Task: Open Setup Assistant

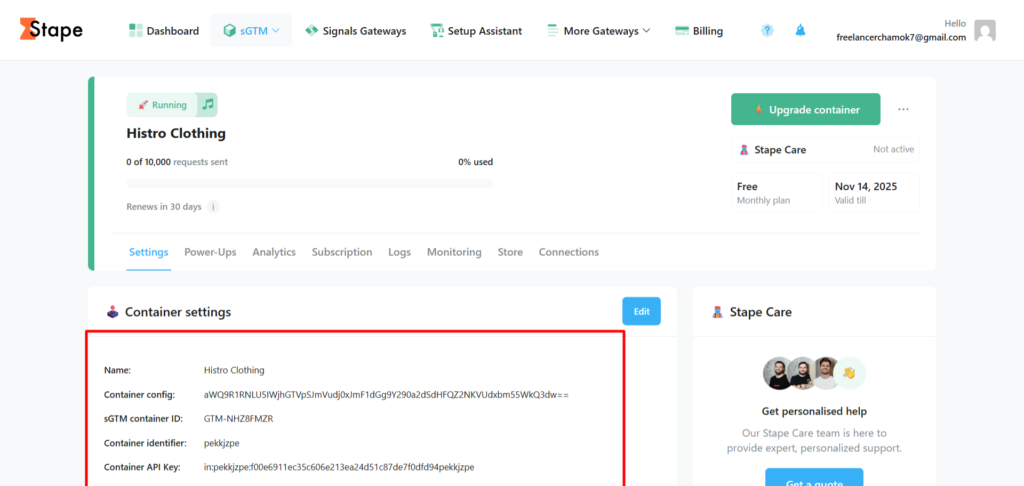Action: [476, 31]
